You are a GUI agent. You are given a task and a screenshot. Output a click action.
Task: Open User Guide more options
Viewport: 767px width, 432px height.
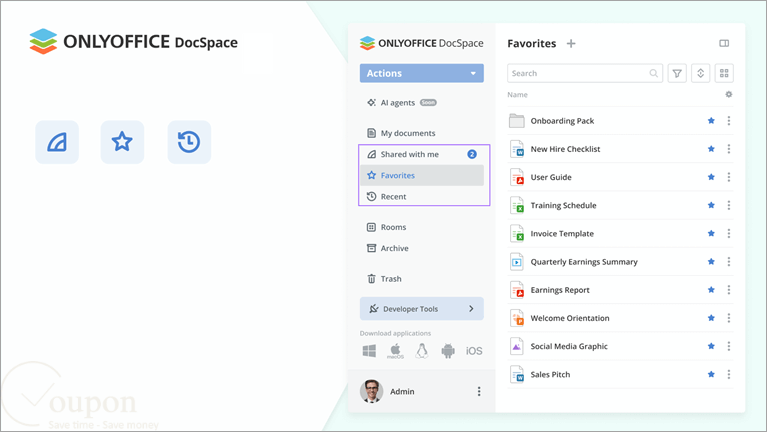[728, 177]
